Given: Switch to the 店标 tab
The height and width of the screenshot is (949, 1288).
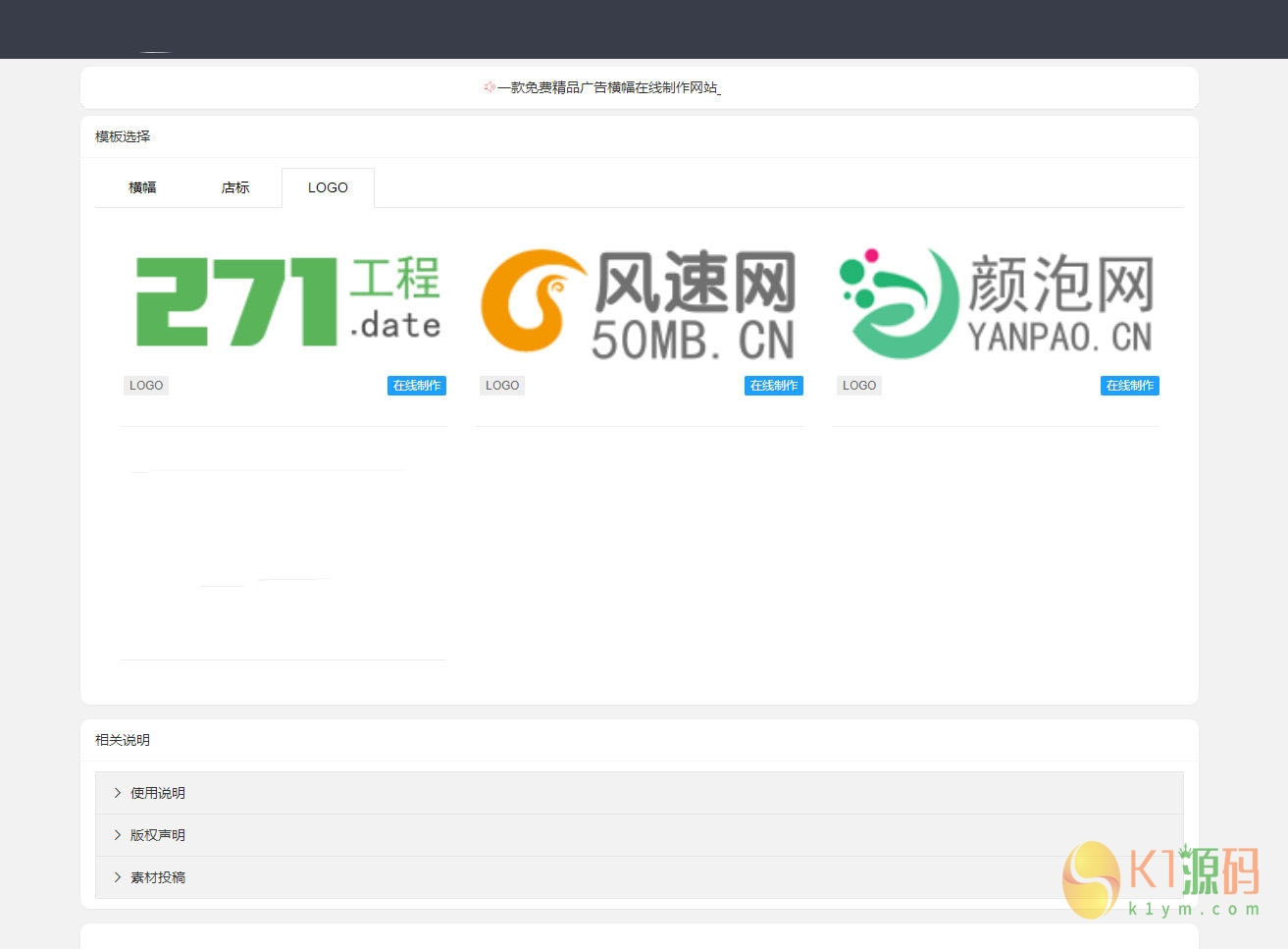Looking at the screenshot, I should click(x=235, y=187).
